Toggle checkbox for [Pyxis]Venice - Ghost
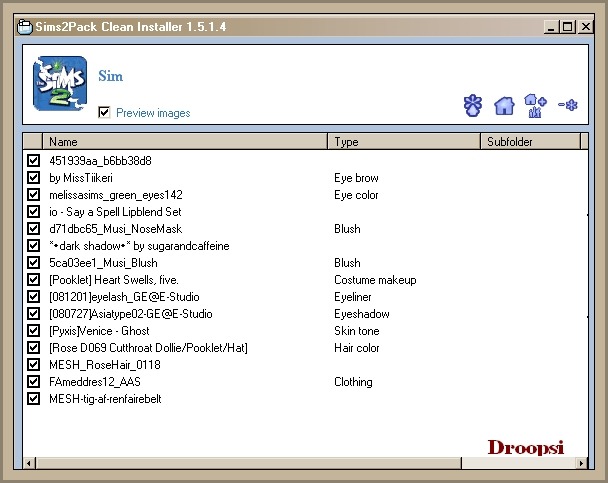 click(x=33, y=331)
